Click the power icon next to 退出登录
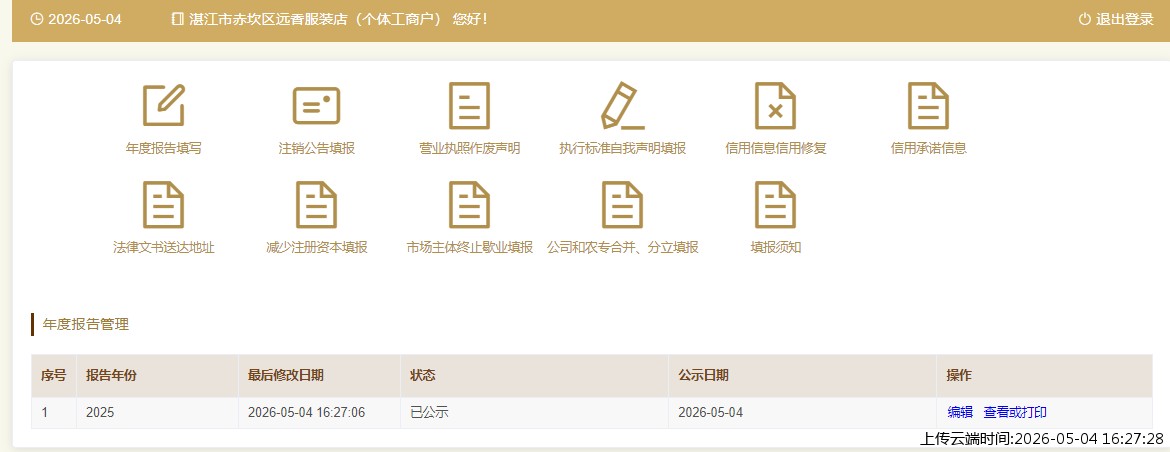Screen dimensions: 1170x452 click(x=1085, y=19)
